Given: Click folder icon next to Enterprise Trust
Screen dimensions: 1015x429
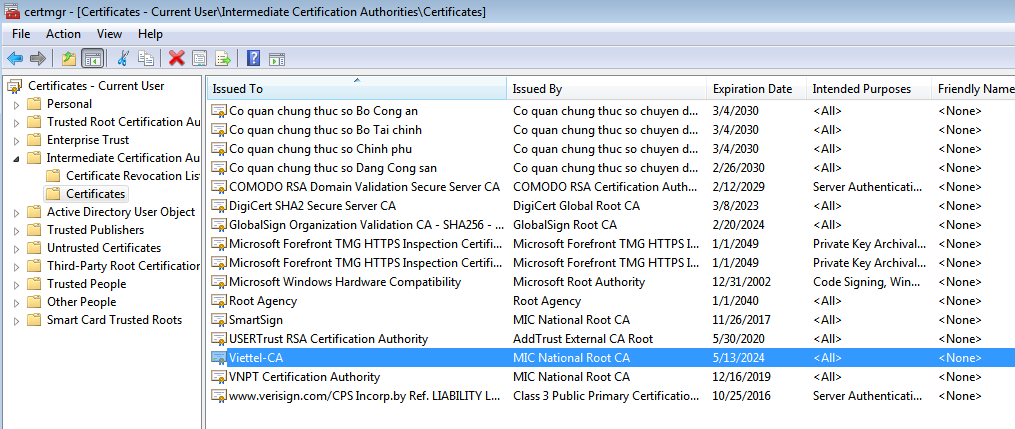Looking at the screenshot, I should click(x=34, y=140).
